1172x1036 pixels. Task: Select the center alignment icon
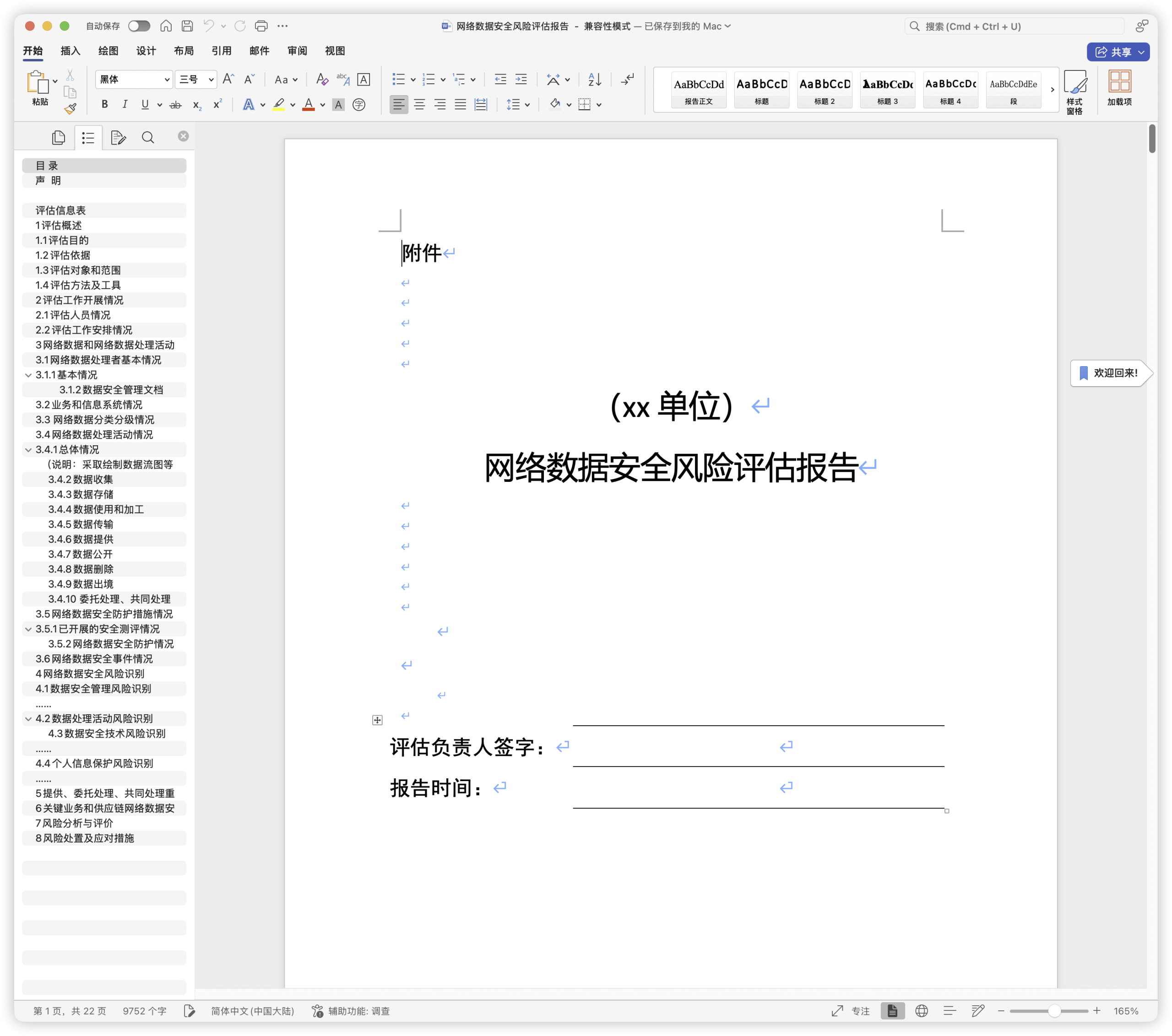click(420, 104)
